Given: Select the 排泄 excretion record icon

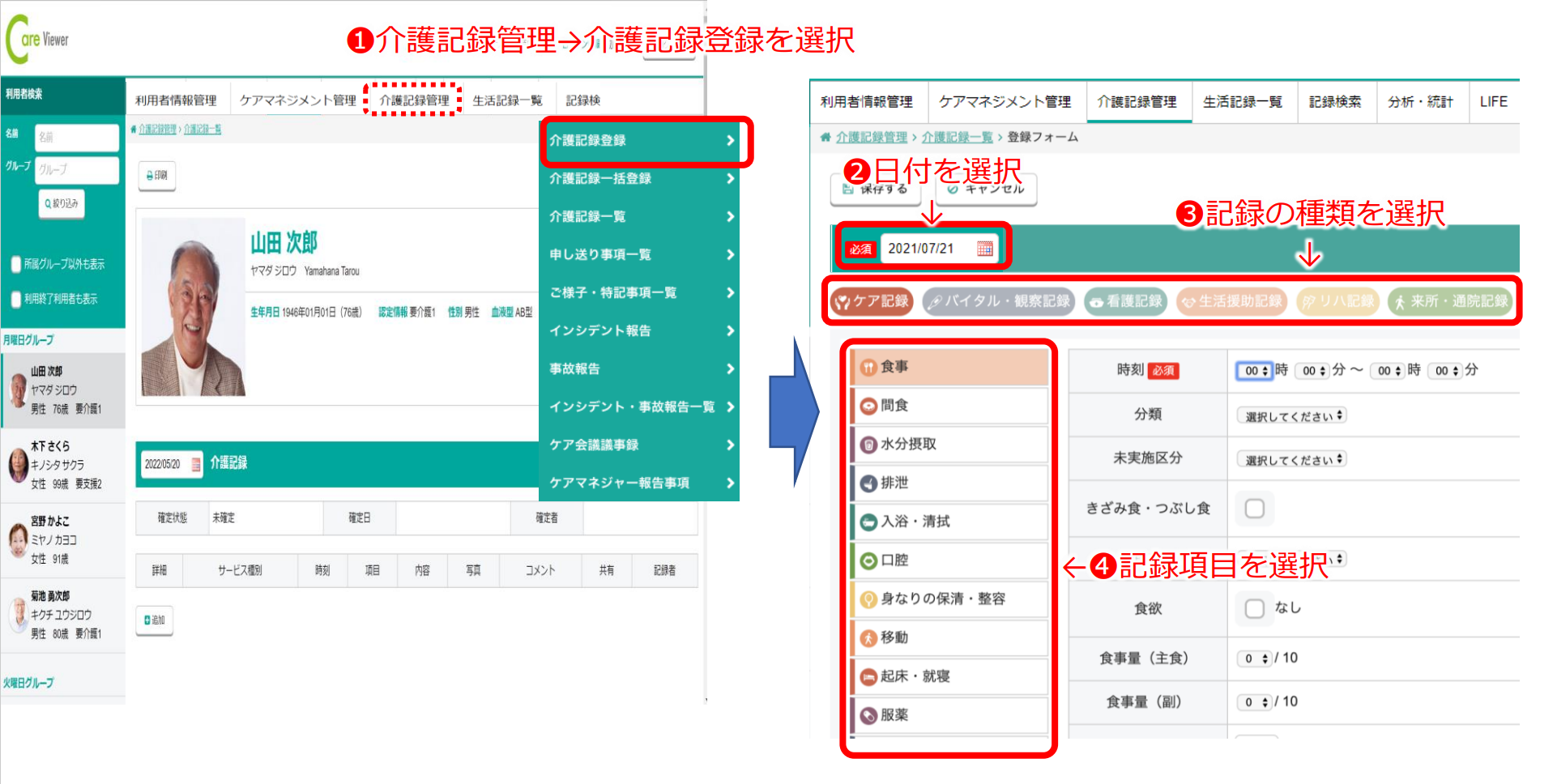Looking at the screenshot, I should pos(868,484).
